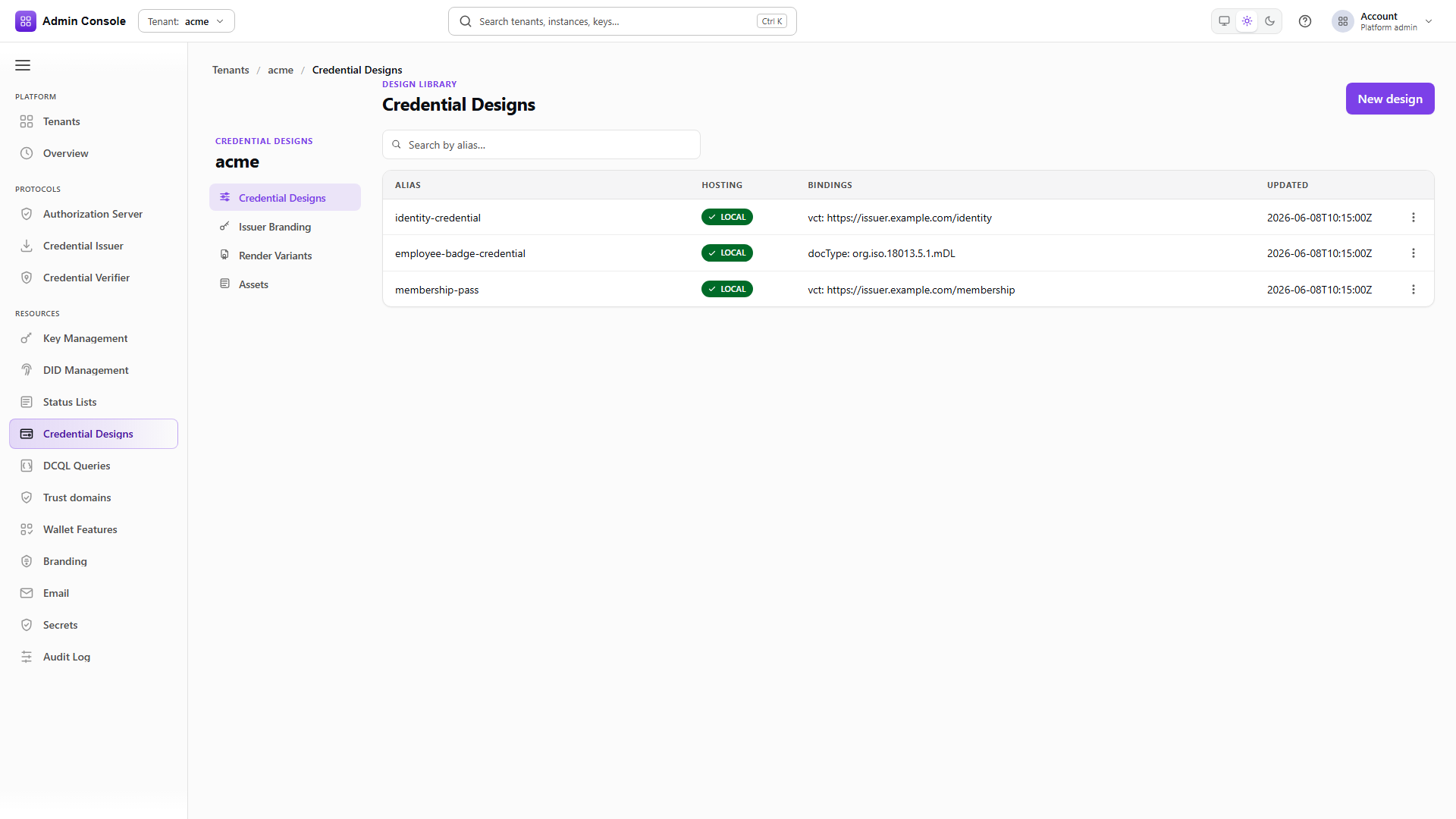Click the Admin Console logo icon
The image size is (1456, 819).
[26, 21]
